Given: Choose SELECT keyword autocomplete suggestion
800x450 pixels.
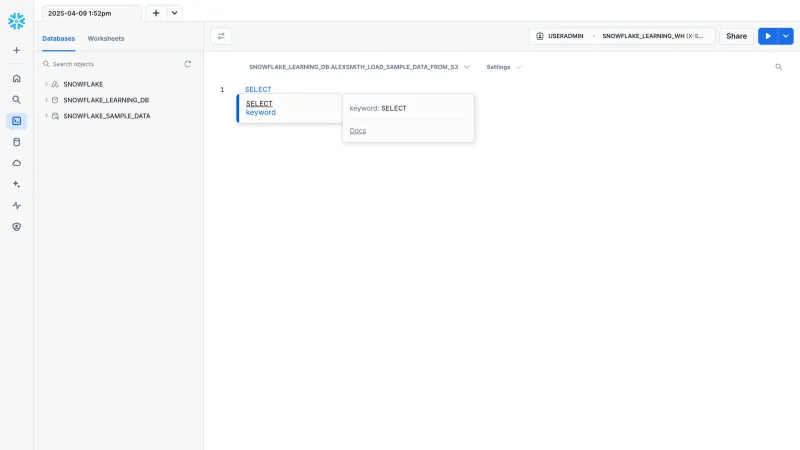Looking at the screenshot, I should coord(290,108).
